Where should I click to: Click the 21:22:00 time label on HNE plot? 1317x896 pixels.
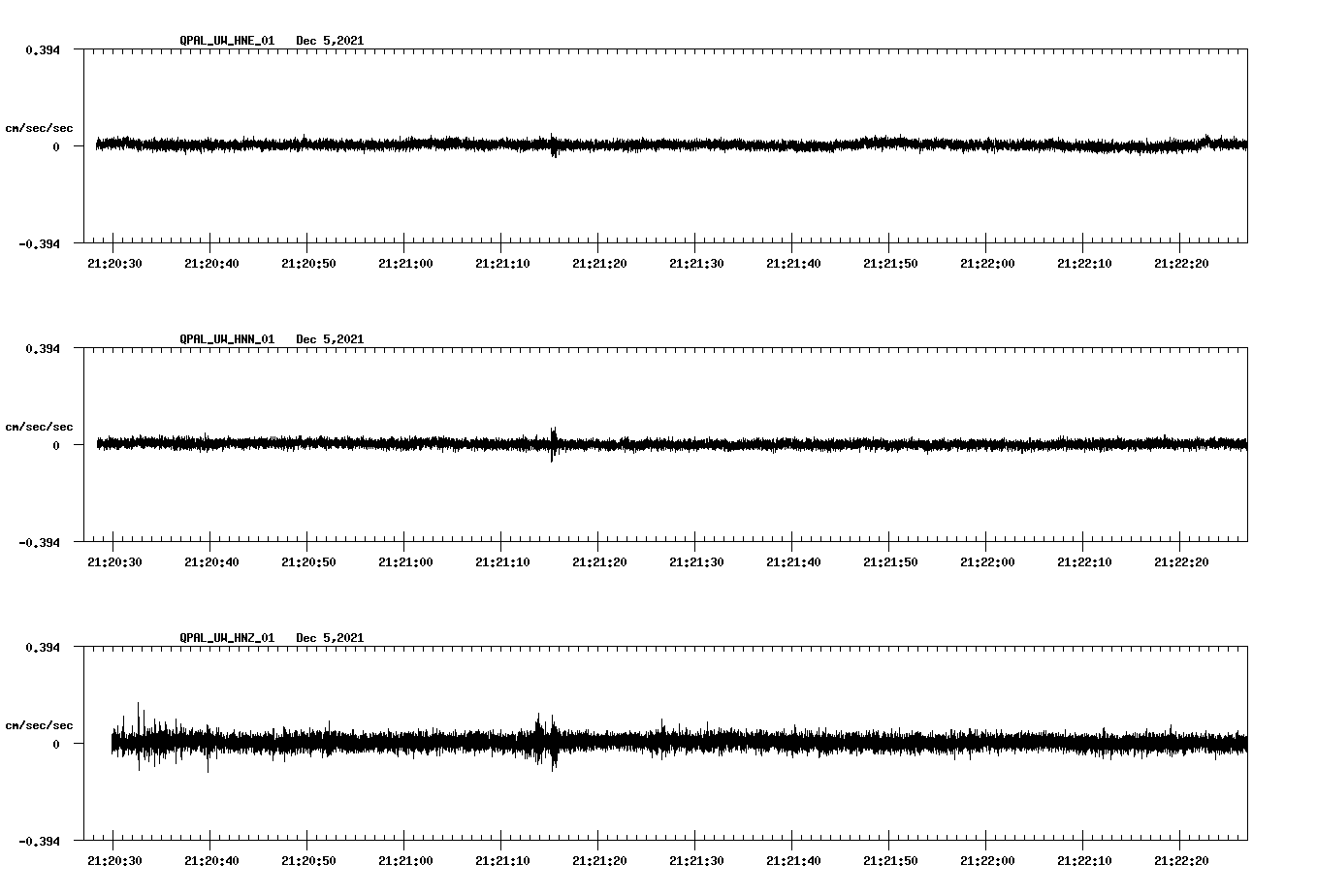tap(987, 264)
